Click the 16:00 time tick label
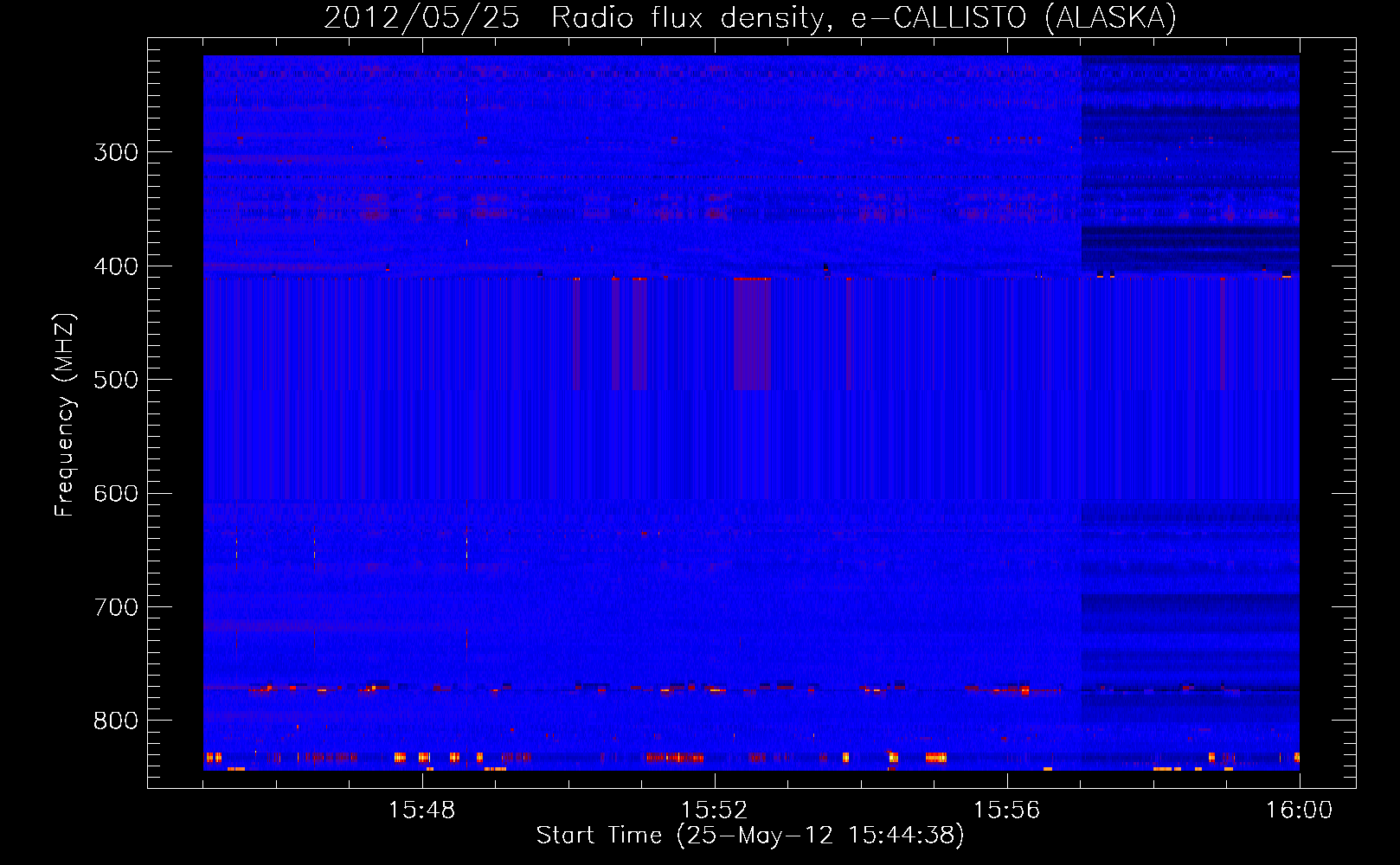This screenshot has width=1400, height=865. point(1299,811)
